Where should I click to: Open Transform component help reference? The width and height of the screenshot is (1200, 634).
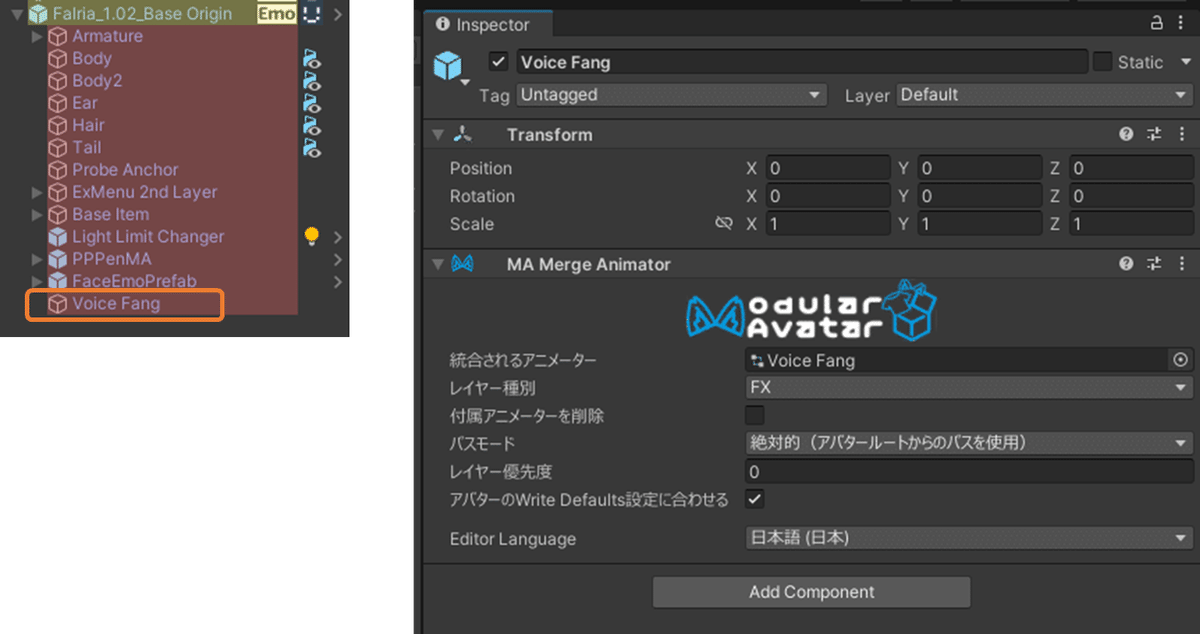click(1126, 134)
